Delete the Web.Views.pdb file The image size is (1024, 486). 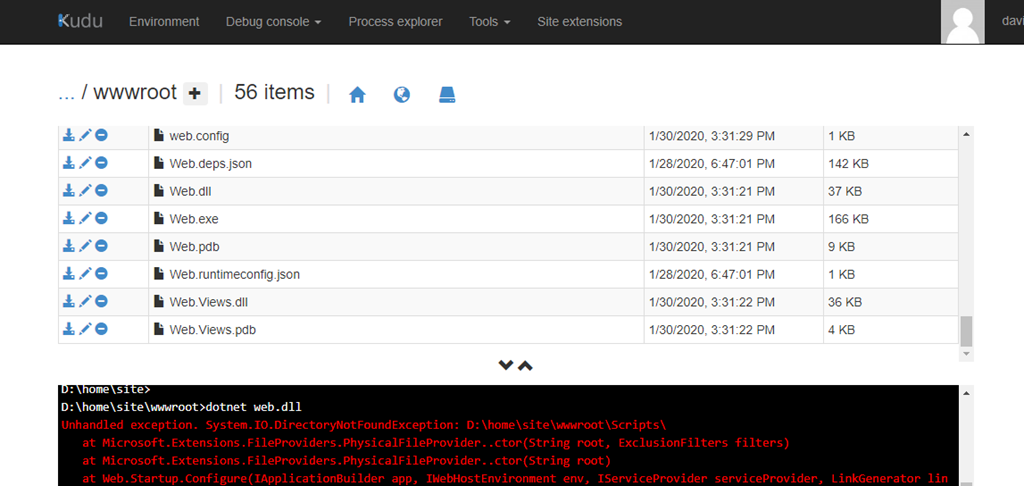101,329
